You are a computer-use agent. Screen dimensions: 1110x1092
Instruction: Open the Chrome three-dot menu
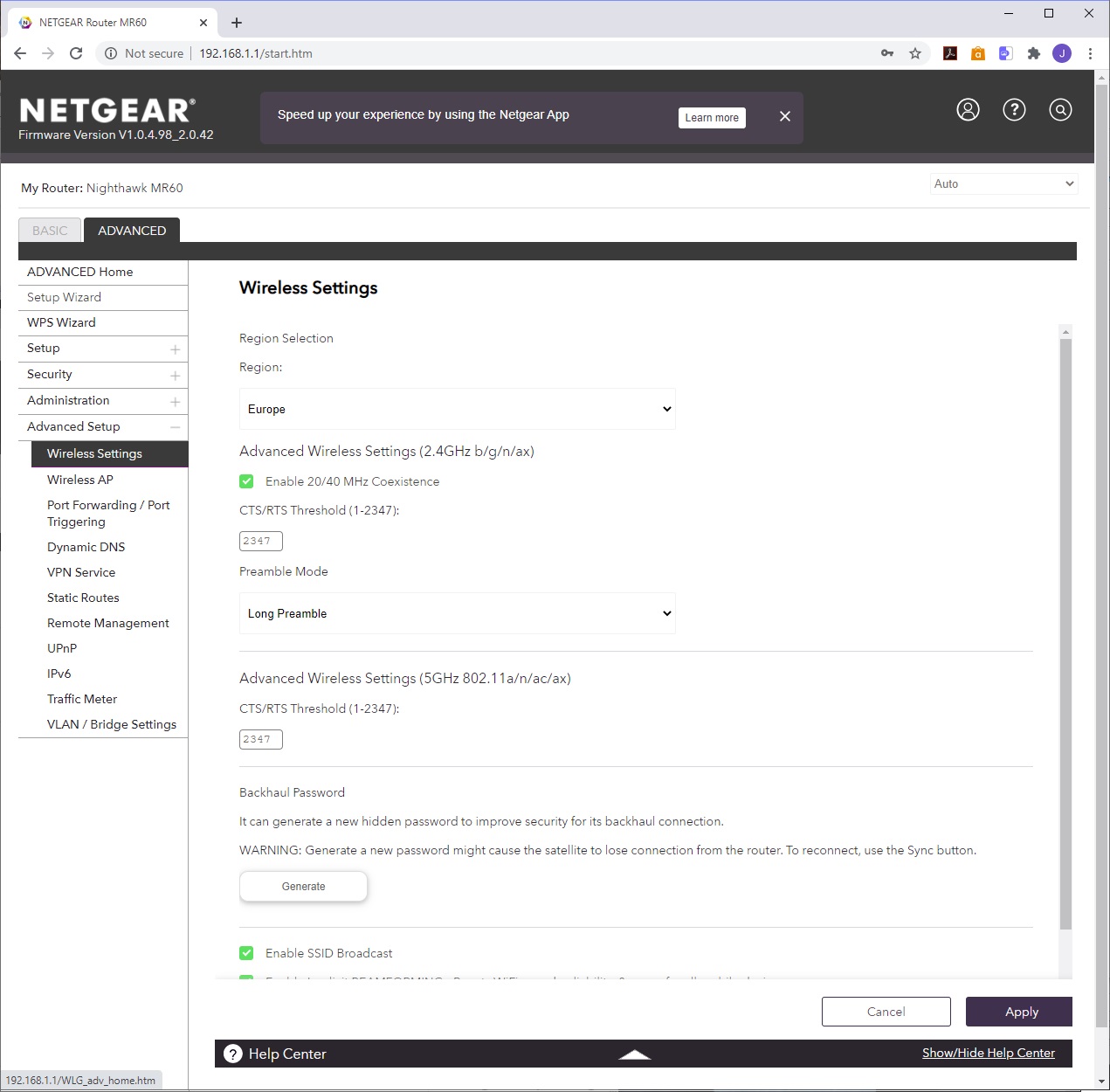(x=1090, y=53)
